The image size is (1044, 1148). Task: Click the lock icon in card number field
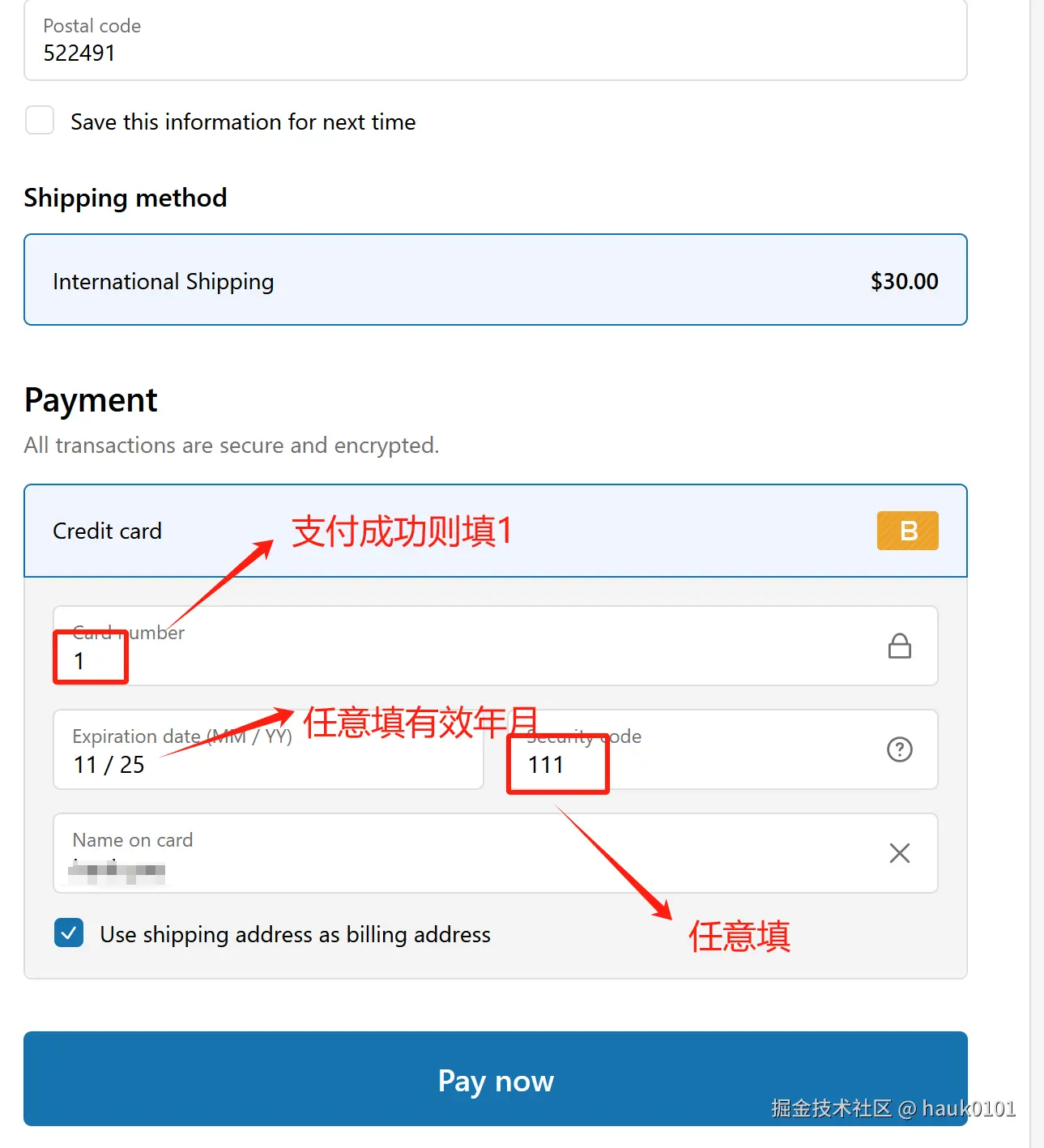(x=899, y=646)
